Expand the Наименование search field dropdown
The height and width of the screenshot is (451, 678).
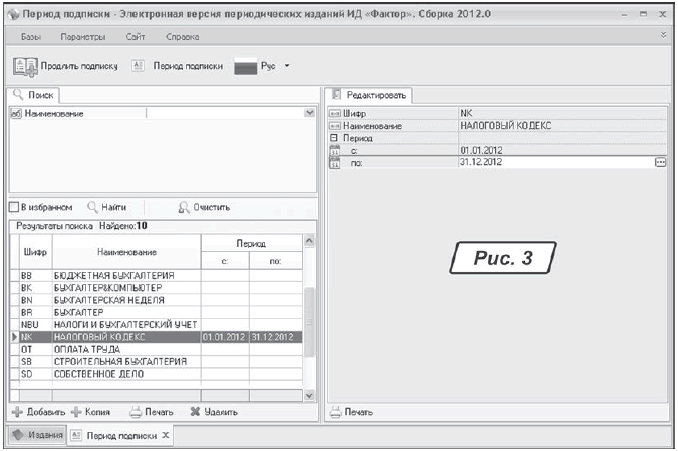click(309, 113)
